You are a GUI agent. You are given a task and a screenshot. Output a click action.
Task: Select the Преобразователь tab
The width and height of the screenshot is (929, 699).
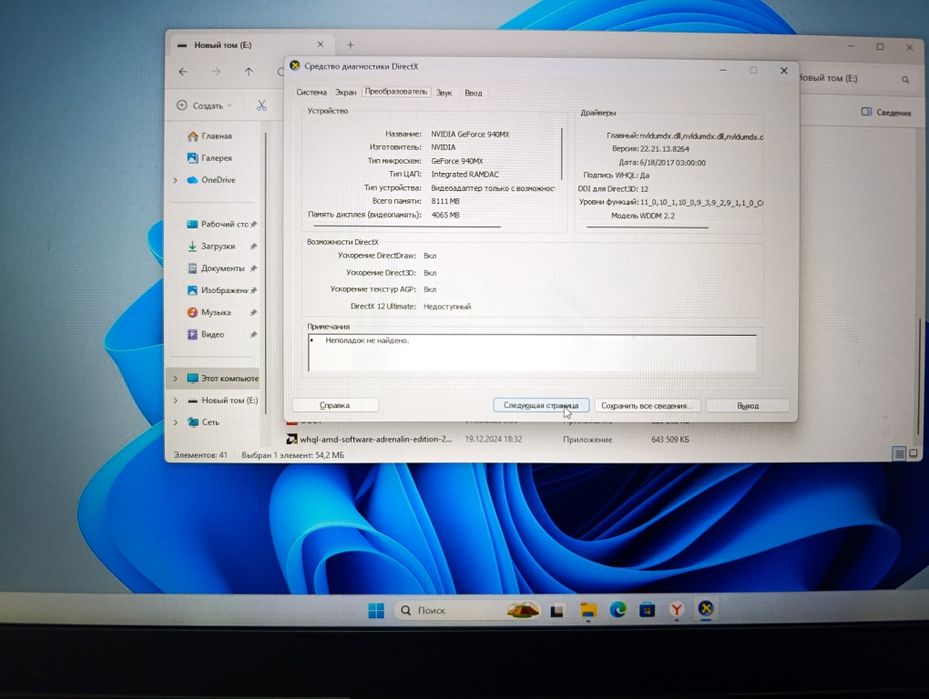click(x=396, y=92)
